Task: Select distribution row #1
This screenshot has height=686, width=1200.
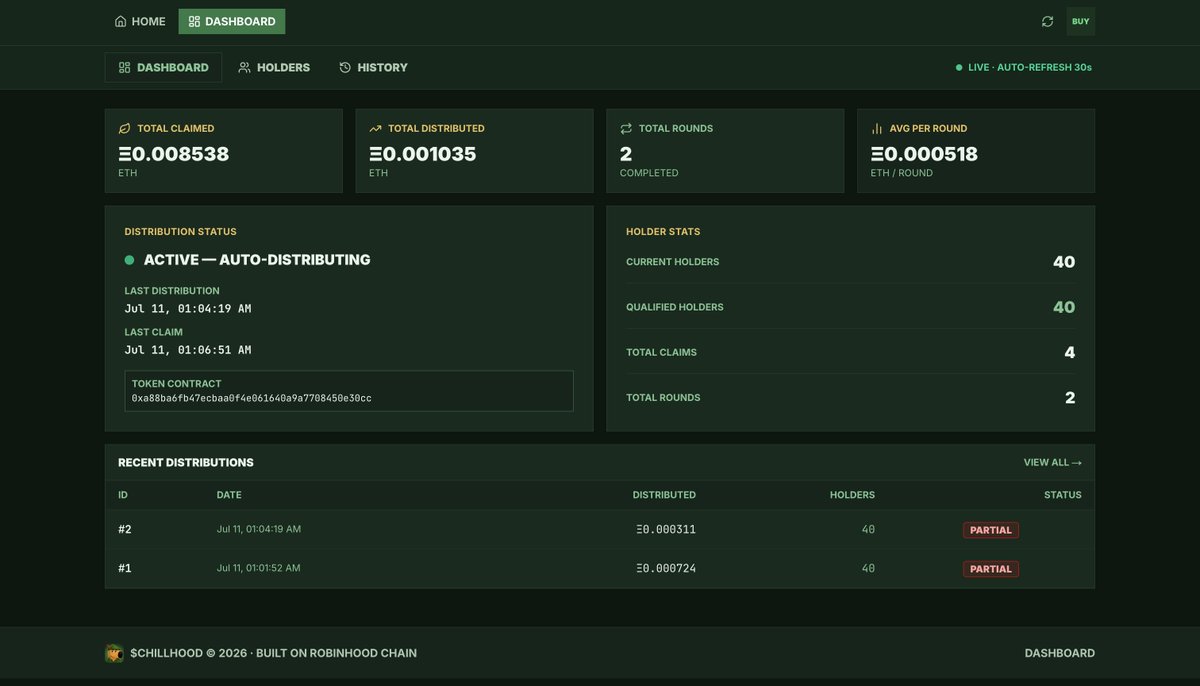Action: point(600,569)
